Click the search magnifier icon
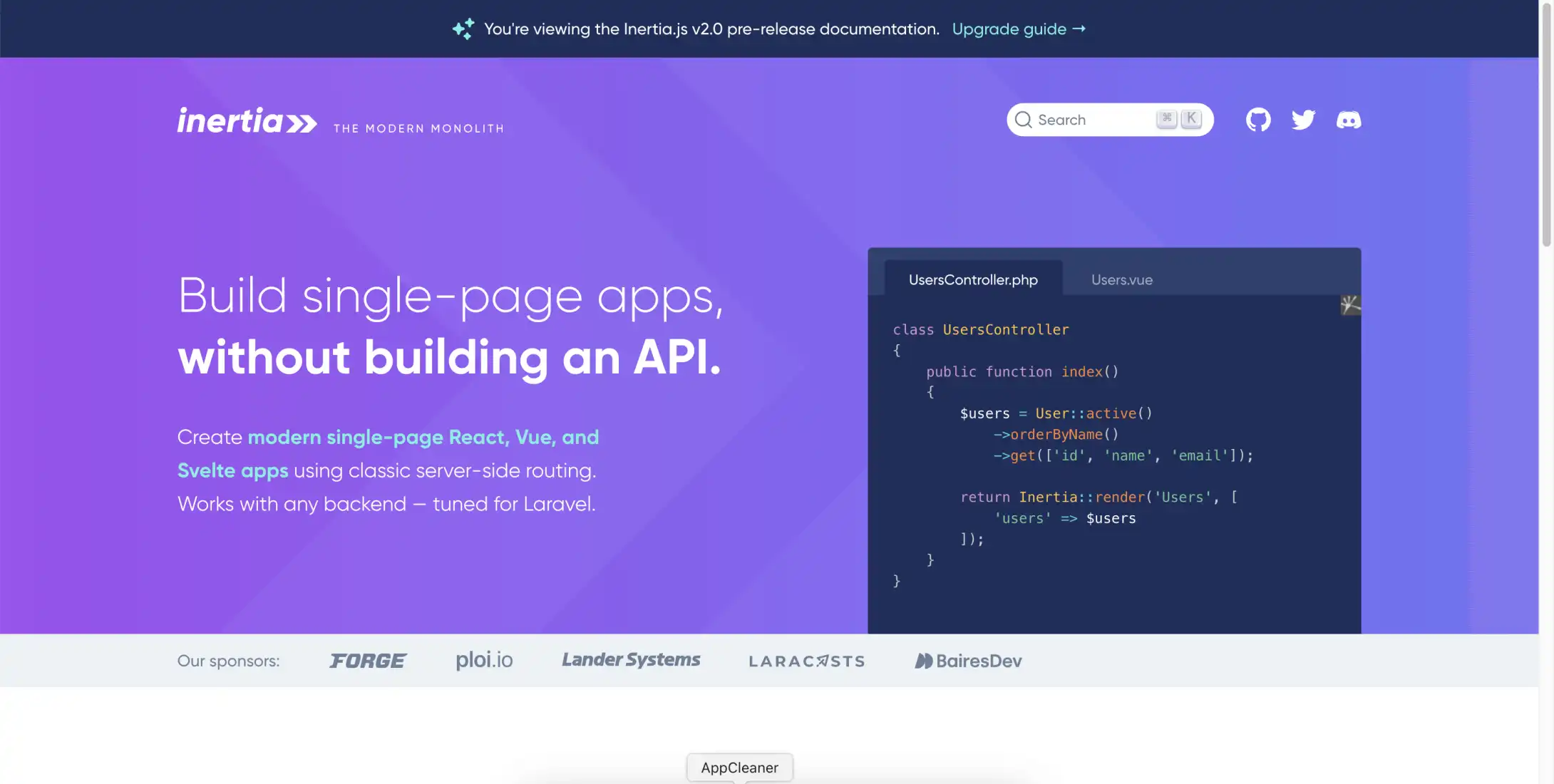Image resolution: width=1554 pixels, height=784 pixels. (x=1023, y=120)
